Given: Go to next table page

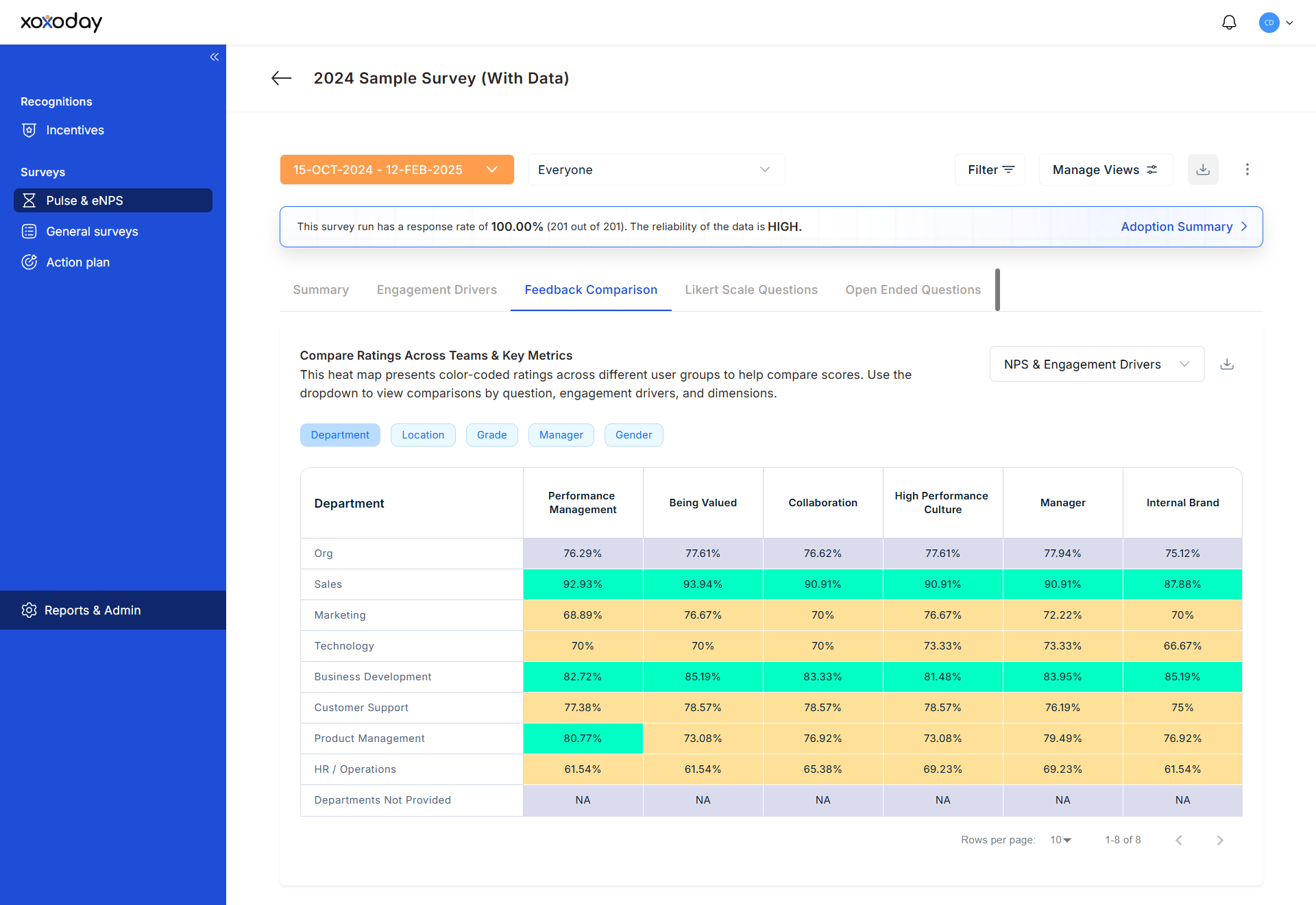Looking at the screenshot, I should tap(1220, 840).
